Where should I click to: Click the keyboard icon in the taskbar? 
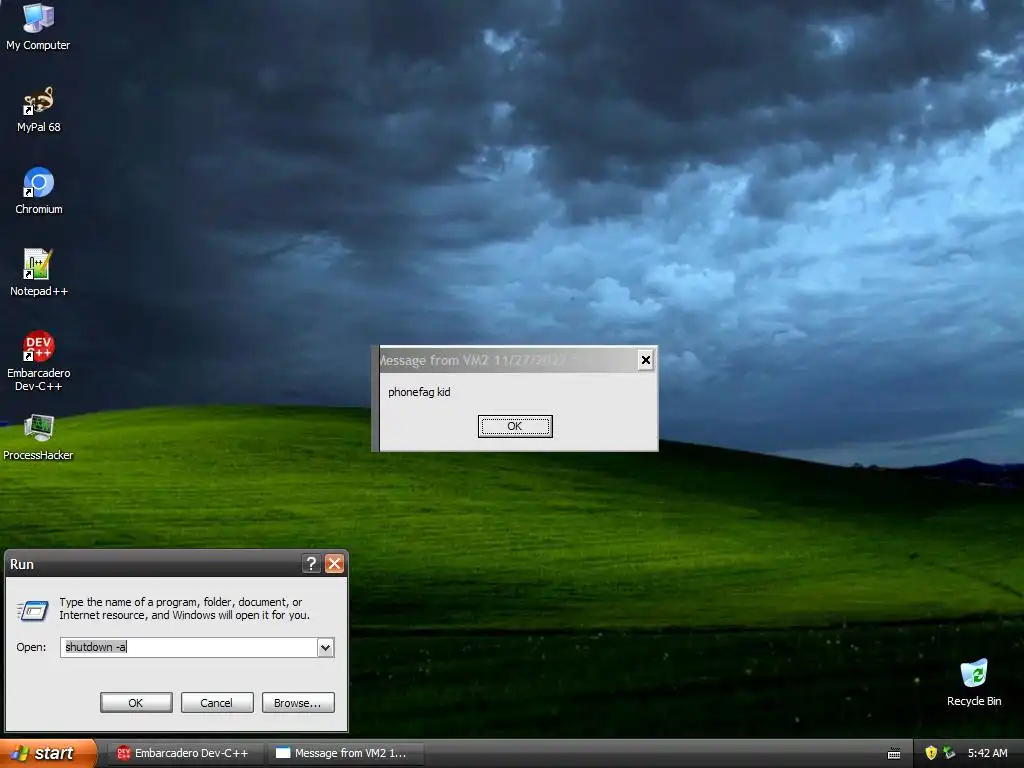(894, 754)
